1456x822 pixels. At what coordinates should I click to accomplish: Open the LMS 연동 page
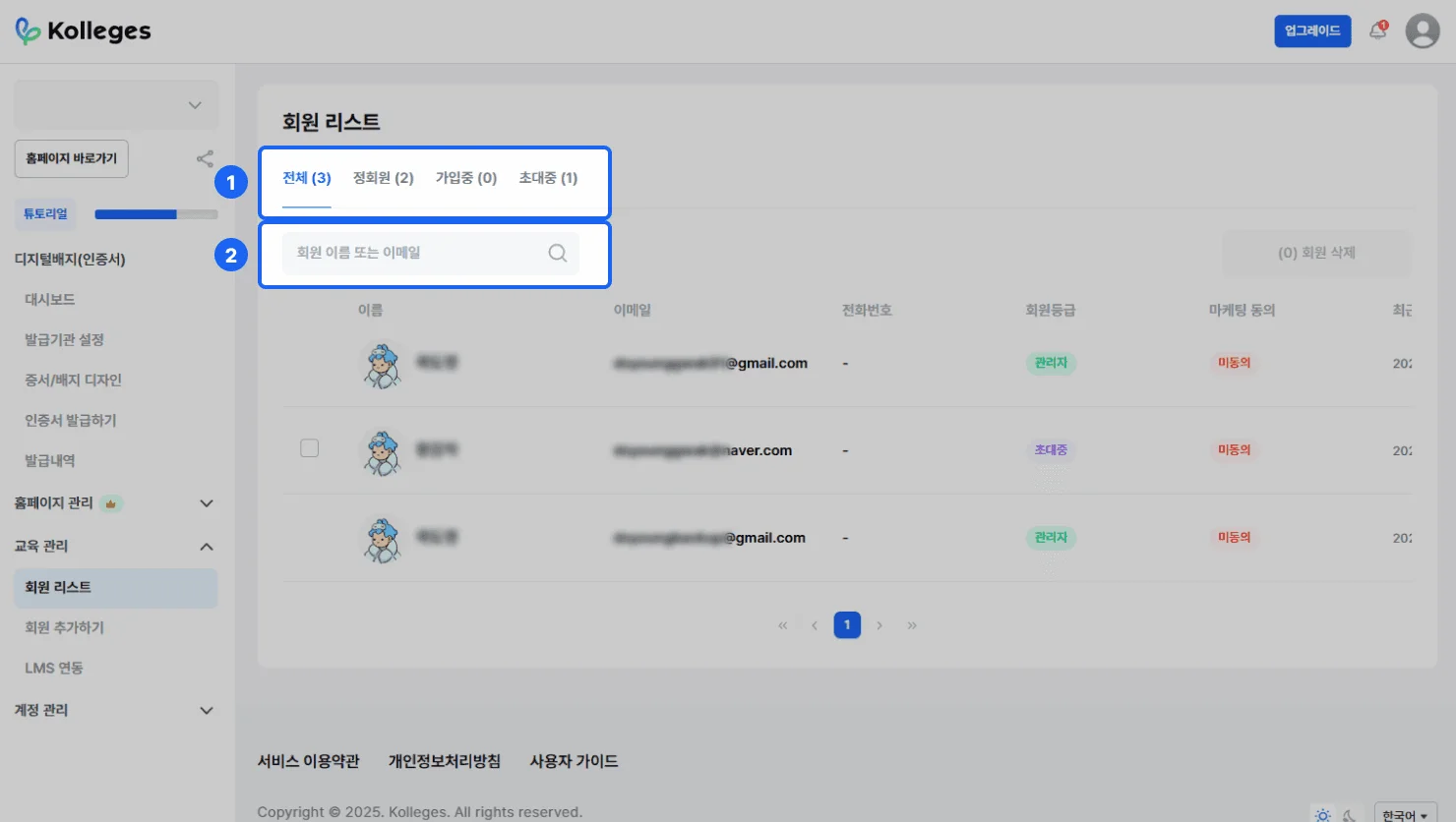click(54, 669)
